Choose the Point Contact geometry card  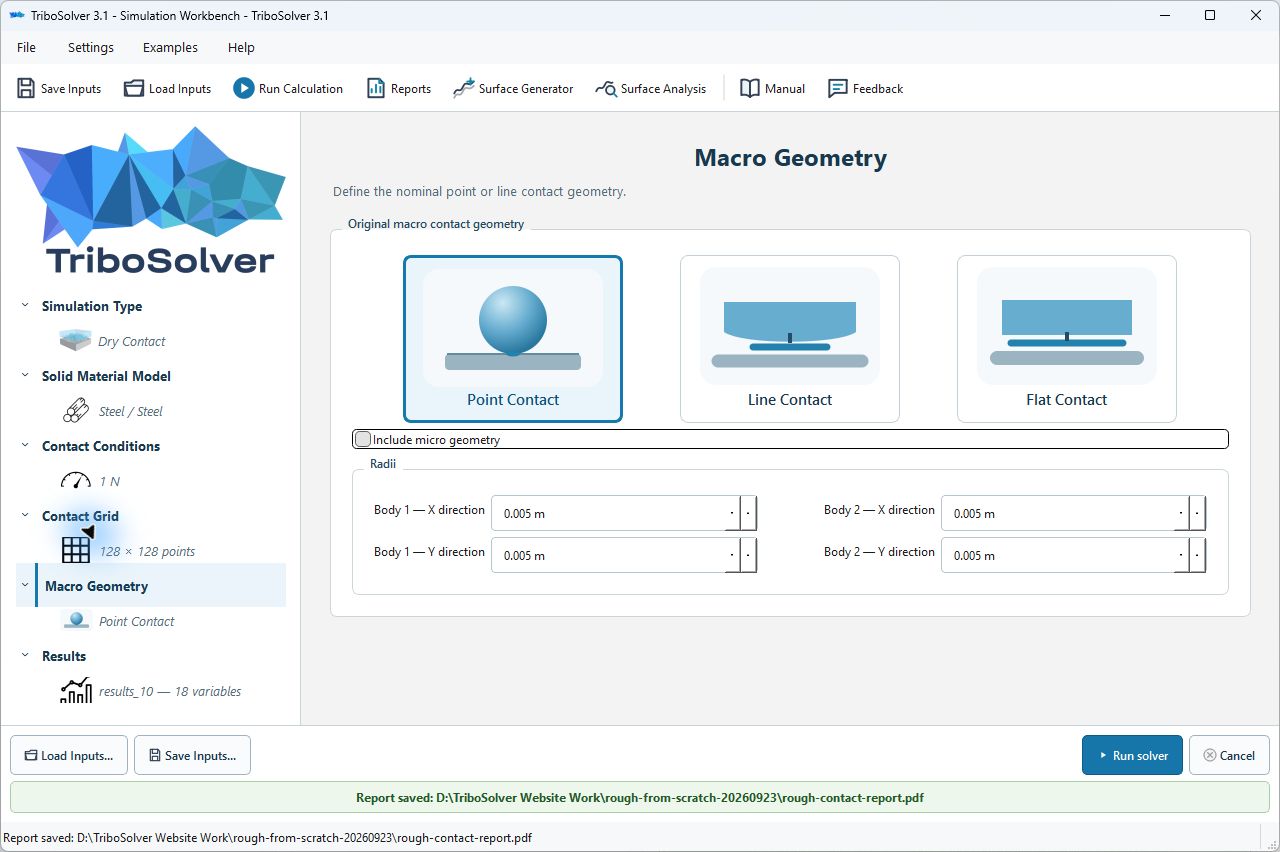click(x=513, y=339)
